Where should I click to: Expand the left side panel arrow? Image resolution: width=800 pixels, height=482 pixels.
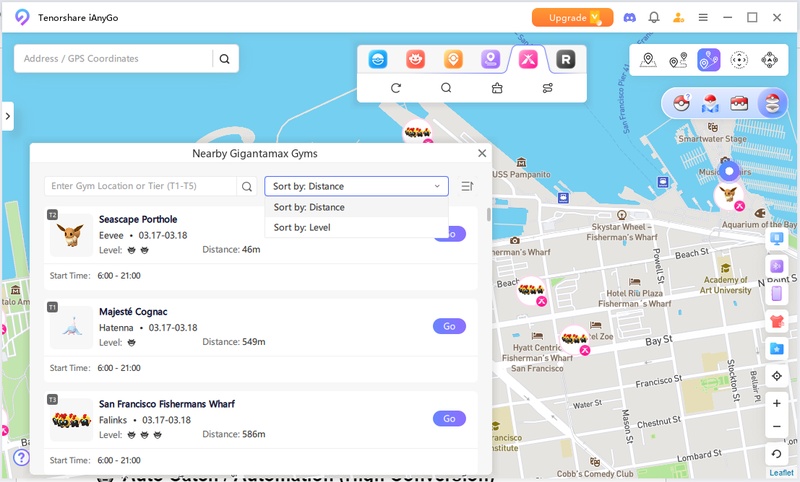tap(8, 116)
